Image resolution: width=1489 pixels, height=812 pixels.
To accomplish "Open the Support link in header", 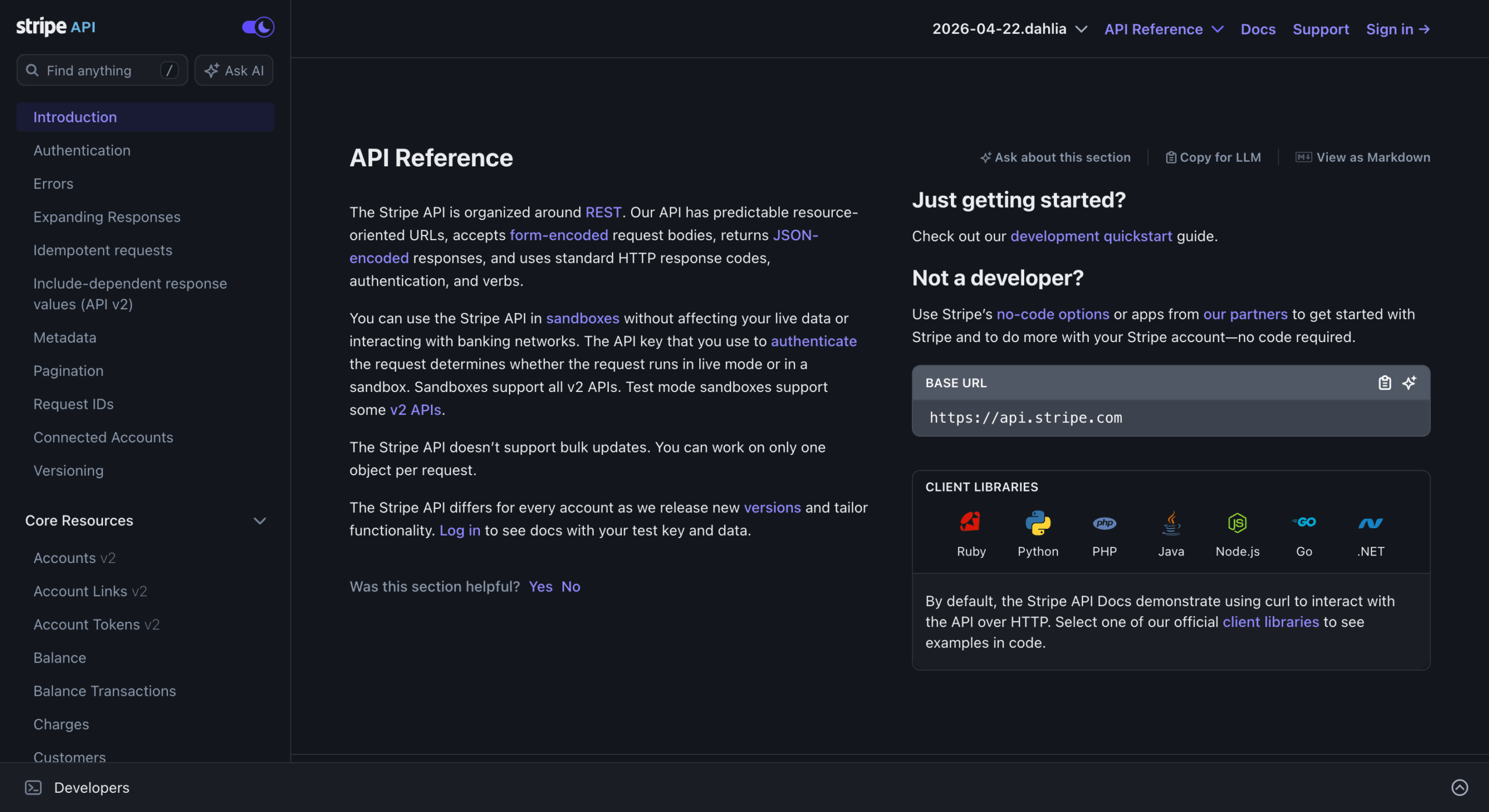I will coord(1320,29).
